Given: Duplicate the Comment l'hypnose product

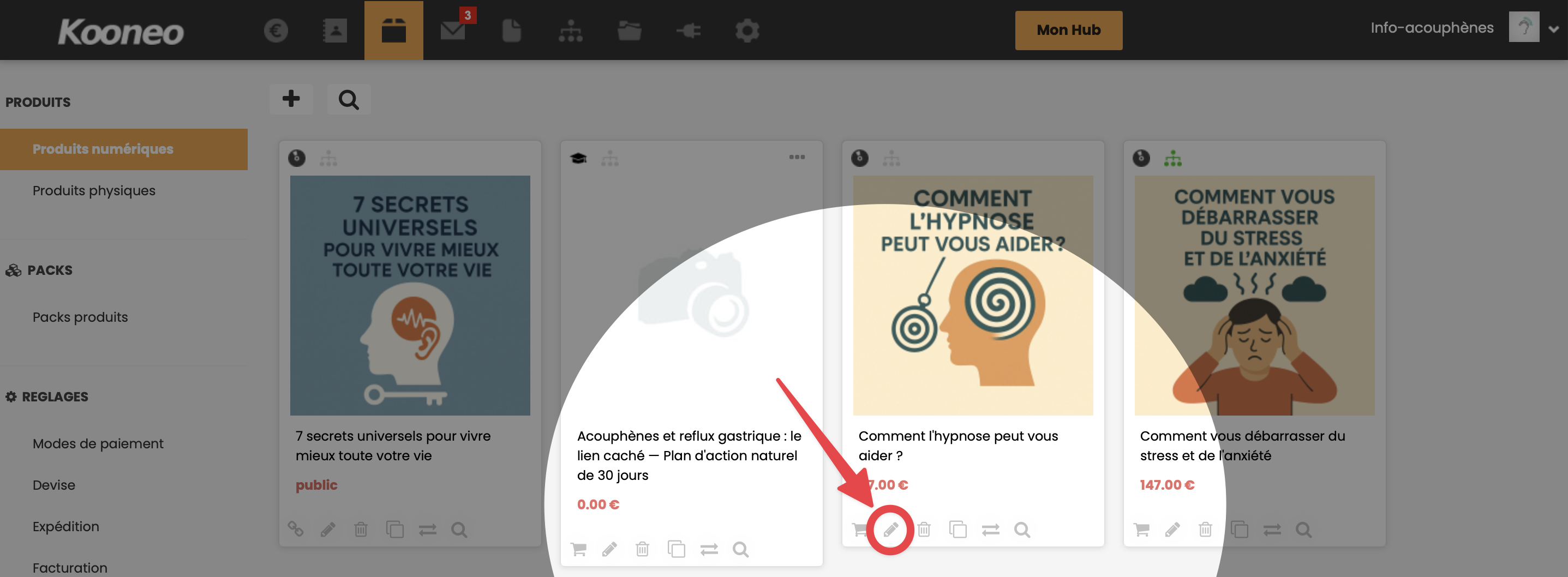Looking at the screenshot, I should pos(958,530).
